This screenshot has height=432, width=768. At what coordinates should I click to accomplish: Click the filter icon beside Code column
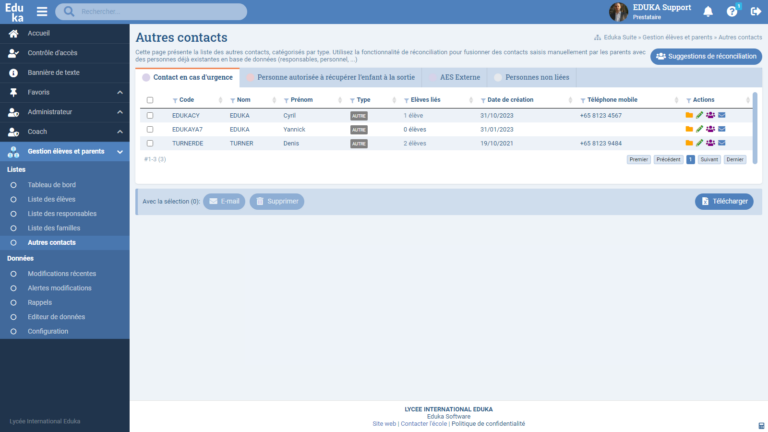click(x=175, y=101)
